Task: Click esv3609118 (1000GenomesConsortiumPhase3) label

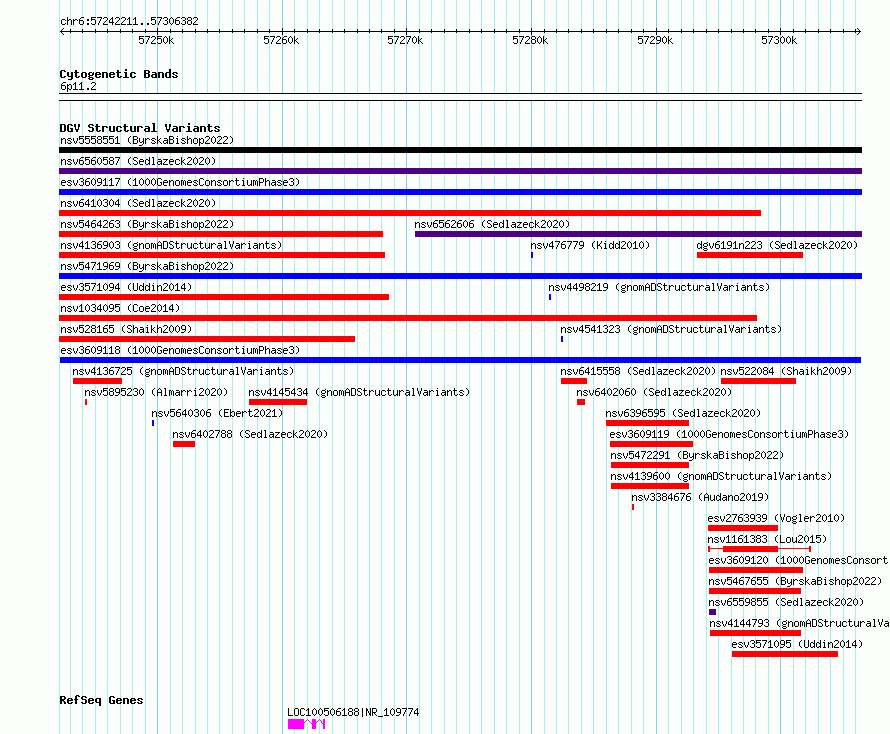Action: (x=180, y=350)
